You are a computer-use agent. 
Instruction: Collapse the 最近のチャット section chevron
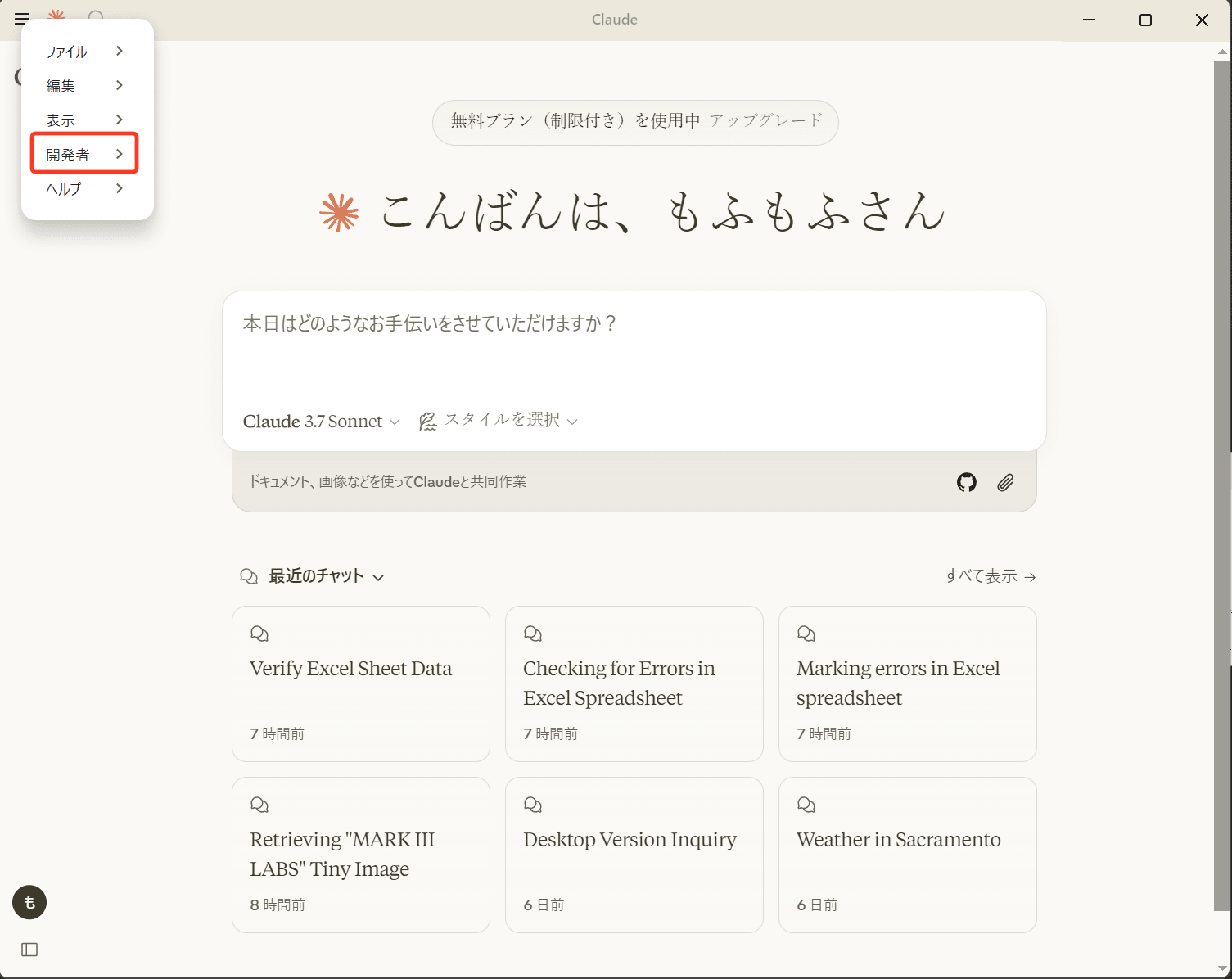pyautogui.click(x=379, y=577)
